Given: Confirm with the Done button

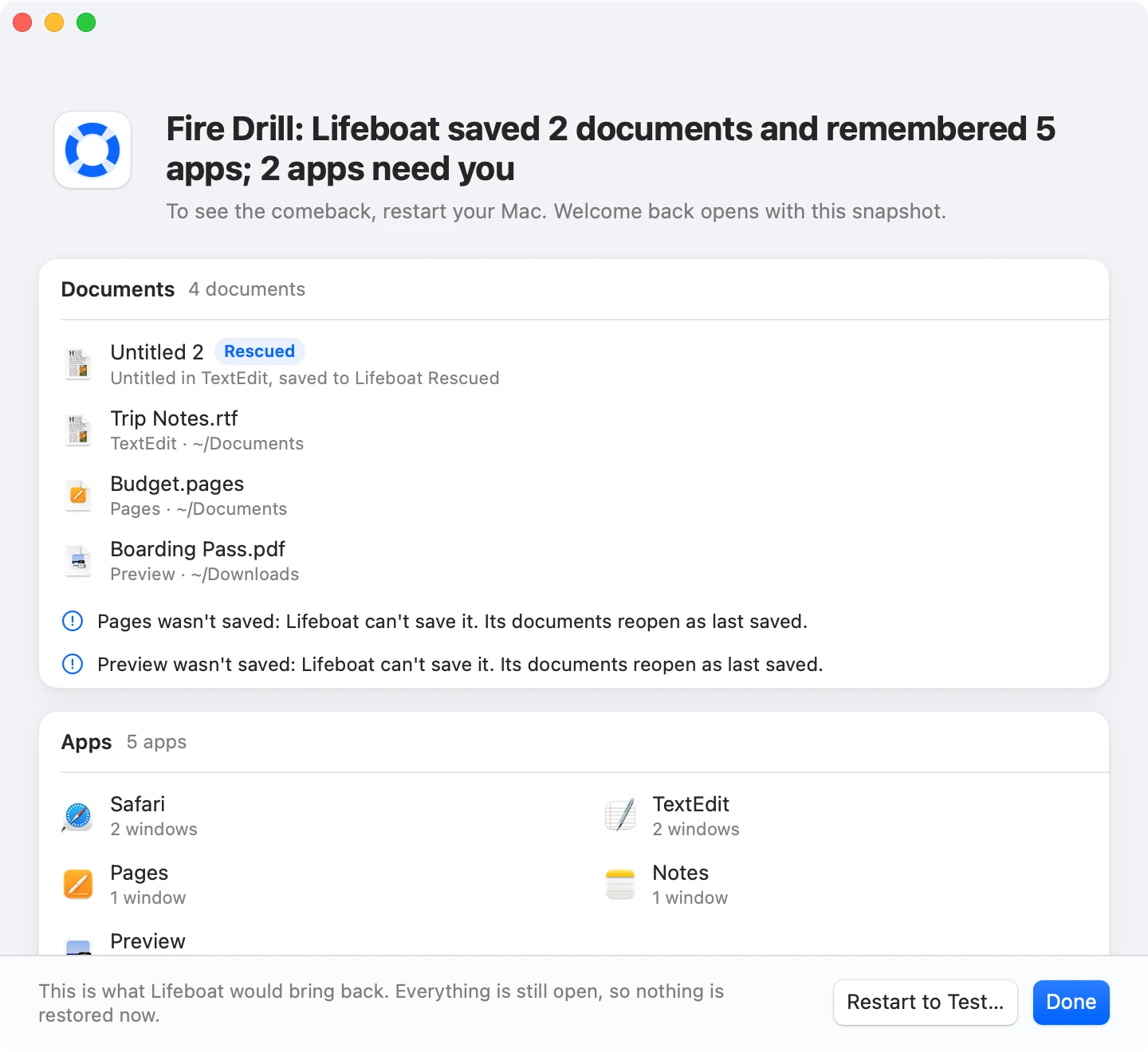Looking at the screenshot, I should [1071, 1003].
